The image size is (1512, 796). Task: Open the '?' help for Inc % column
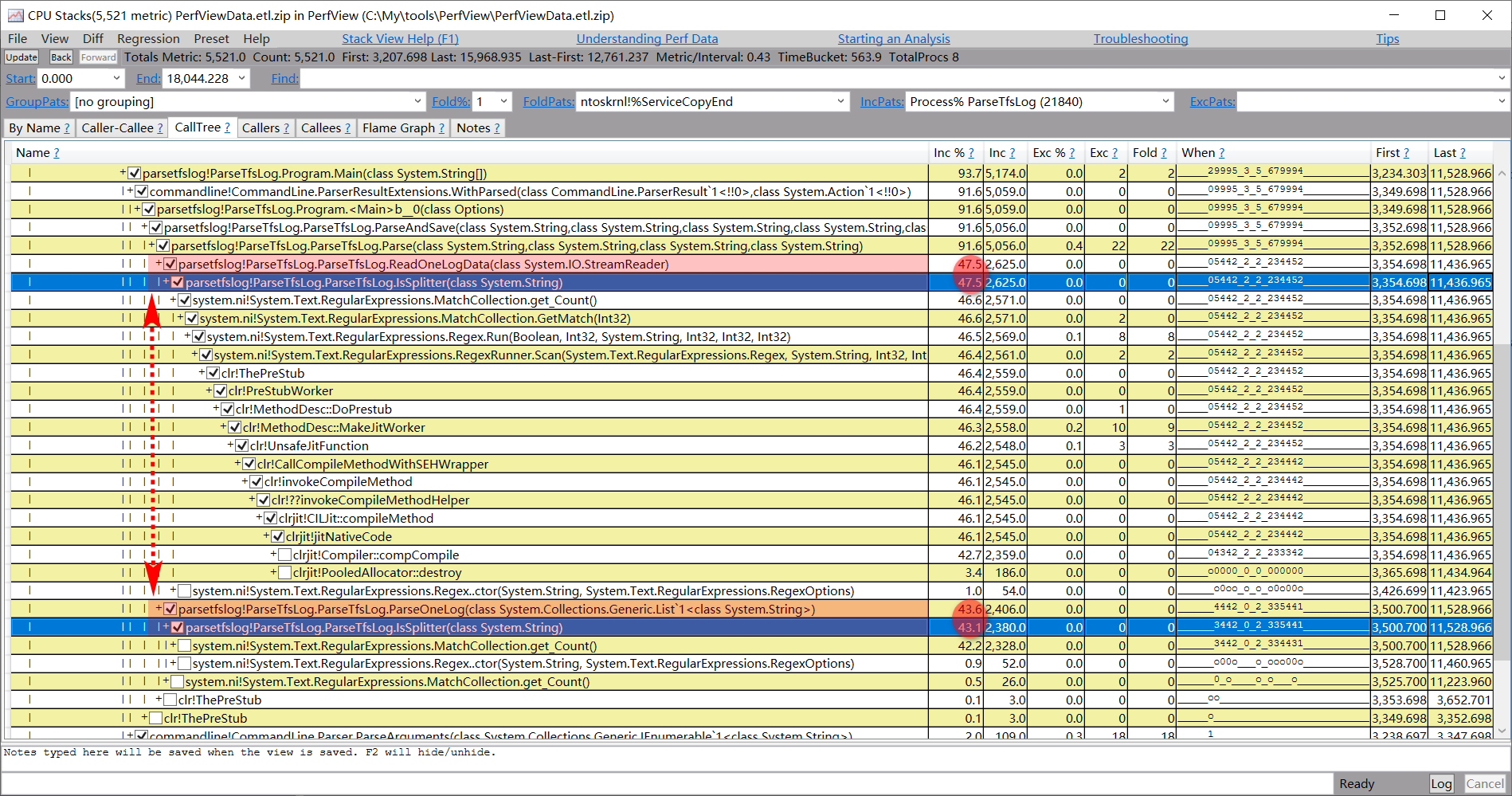click(971, 153)
